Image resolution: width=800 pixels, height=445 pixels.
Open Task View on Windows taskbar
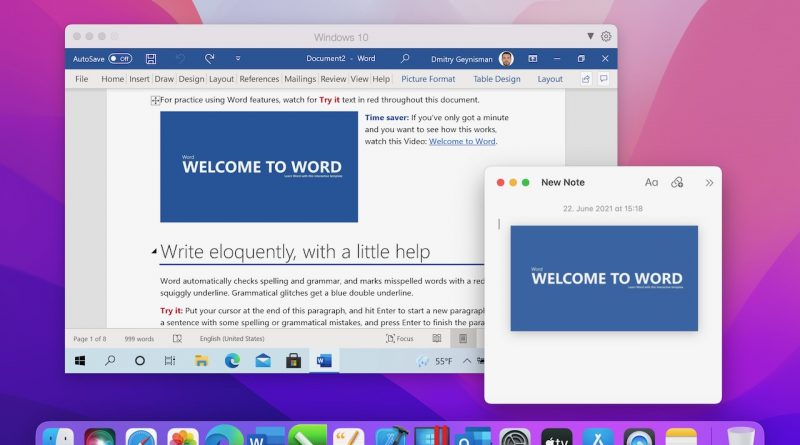click(170, 361)
